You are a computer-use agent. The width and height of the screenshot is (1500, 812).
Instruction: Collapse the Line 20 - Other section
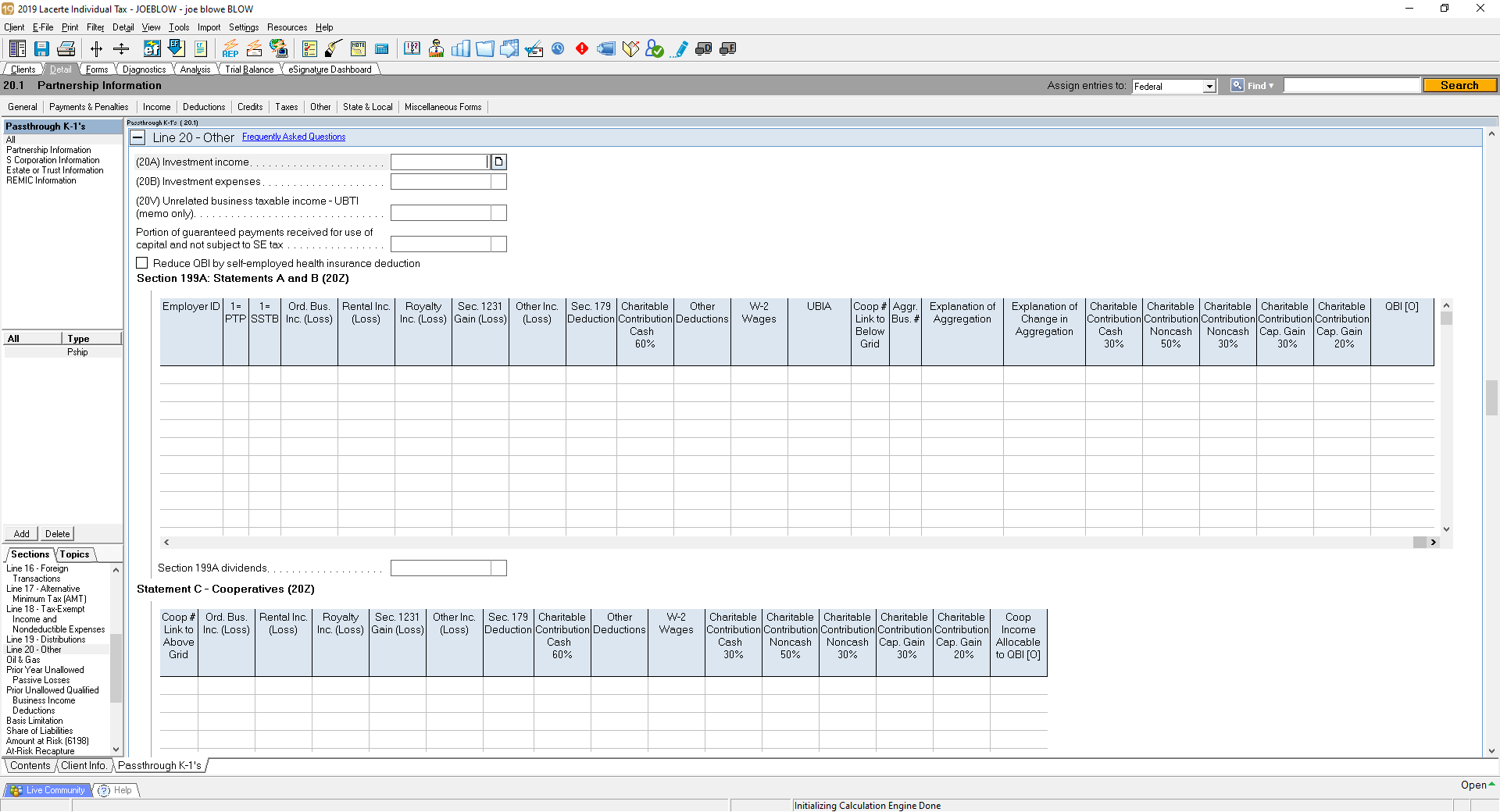pos(137,137)
